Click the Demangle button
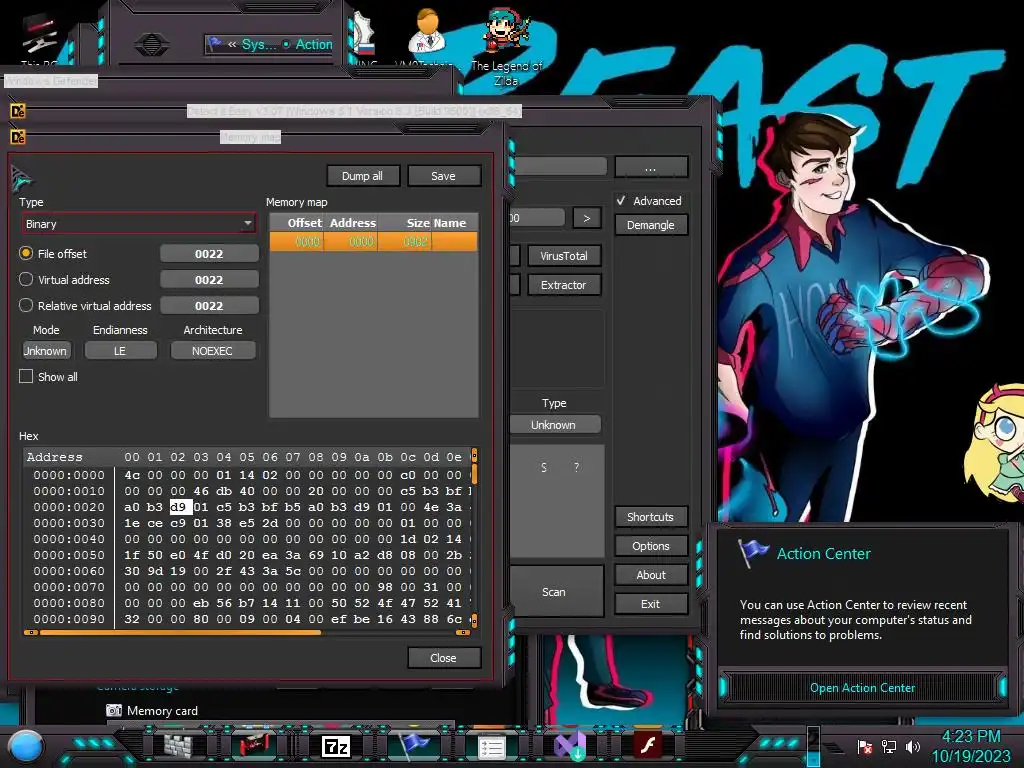 point(650,225)
